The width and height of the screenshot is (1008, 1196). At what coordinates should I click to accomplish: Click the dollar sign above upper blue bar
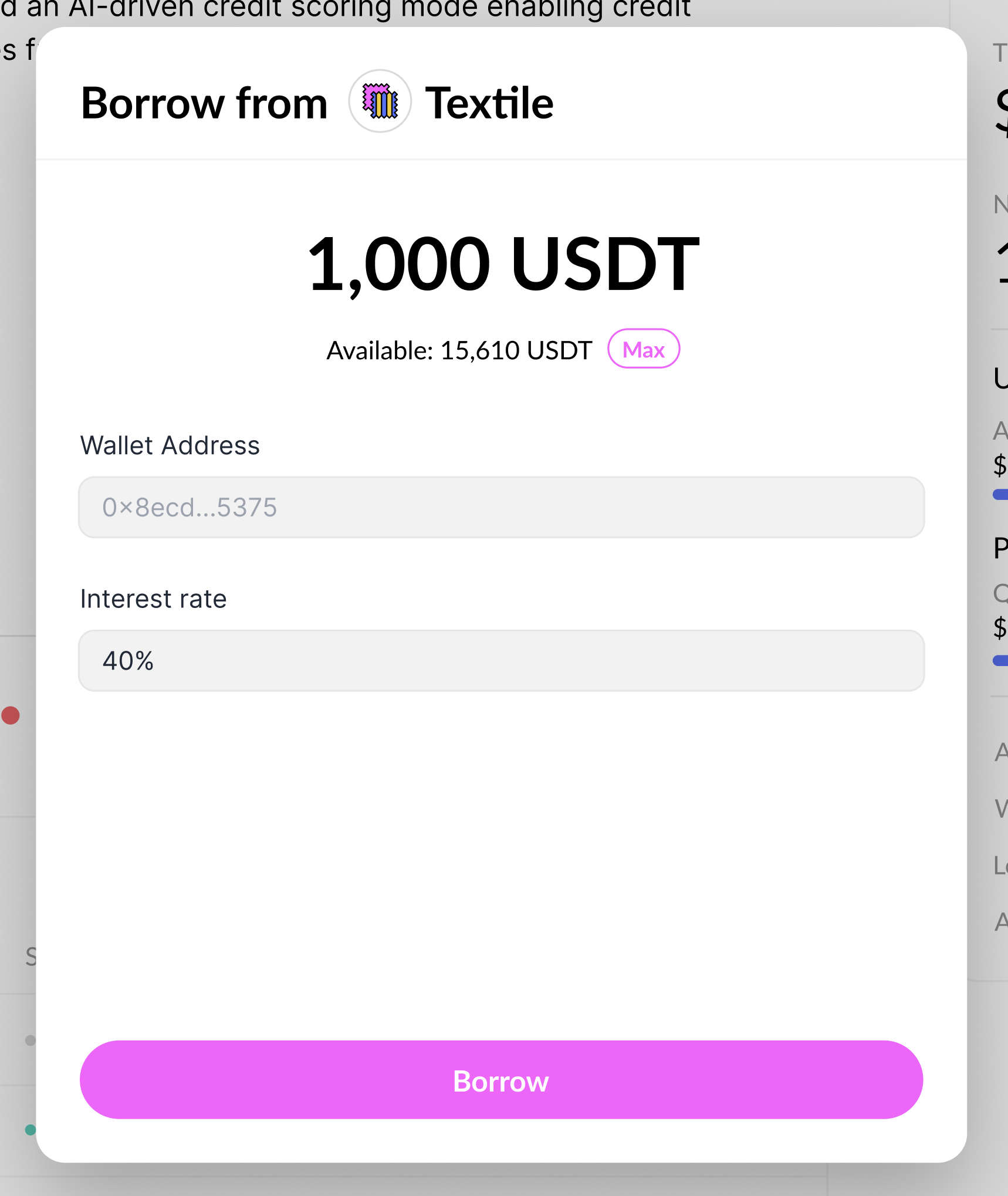tap(1000, 465)
